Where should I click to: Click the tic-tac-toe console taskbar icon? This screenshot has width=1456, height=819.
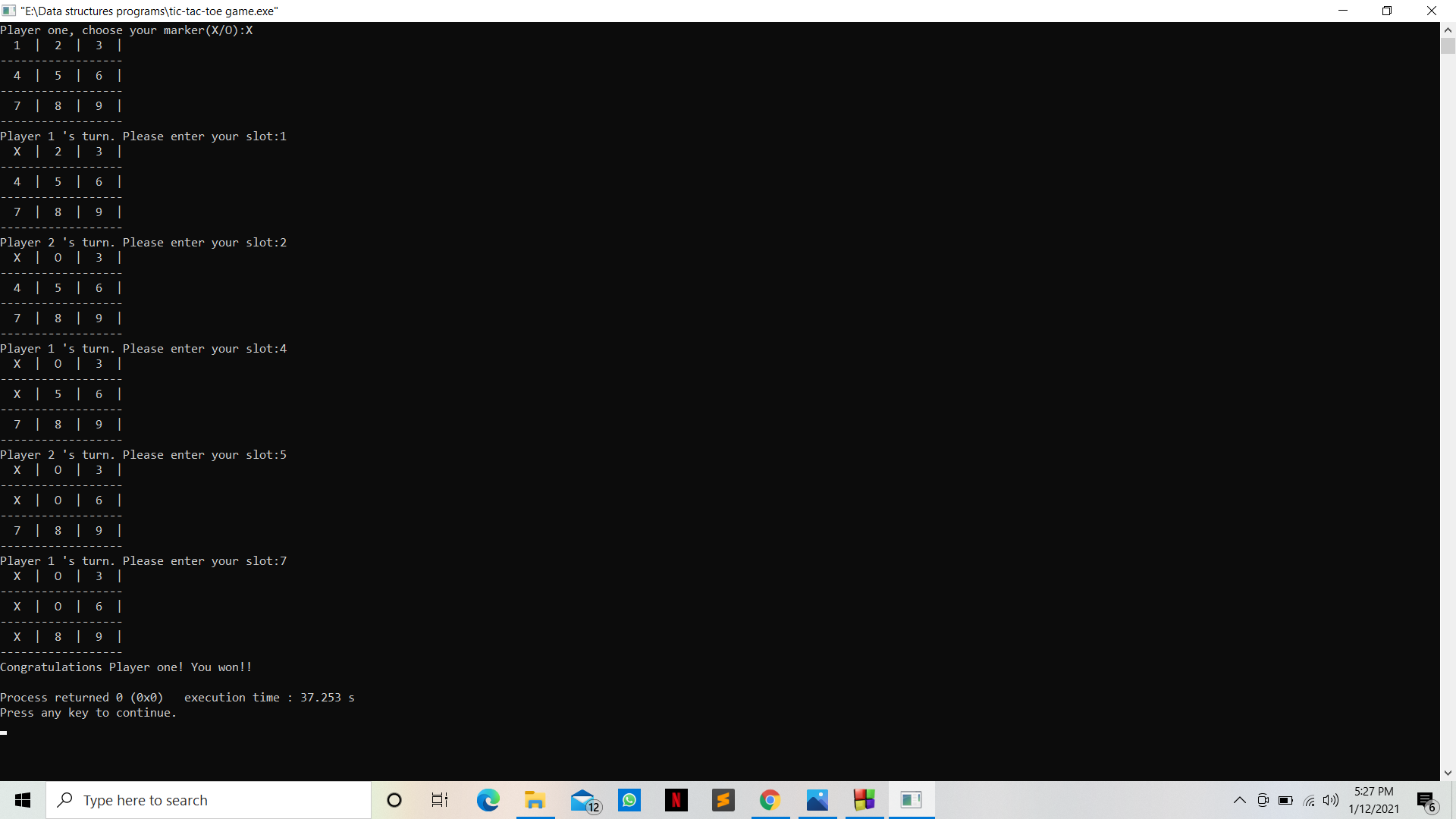[x=911, y=800]
